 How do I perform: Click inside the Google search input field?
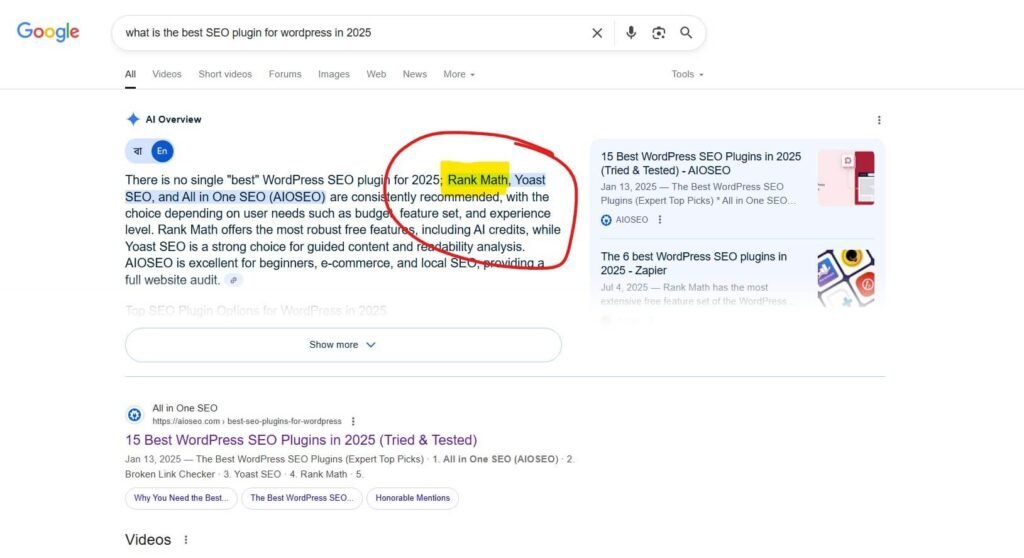pyautogui.click(x=353, y=33)
